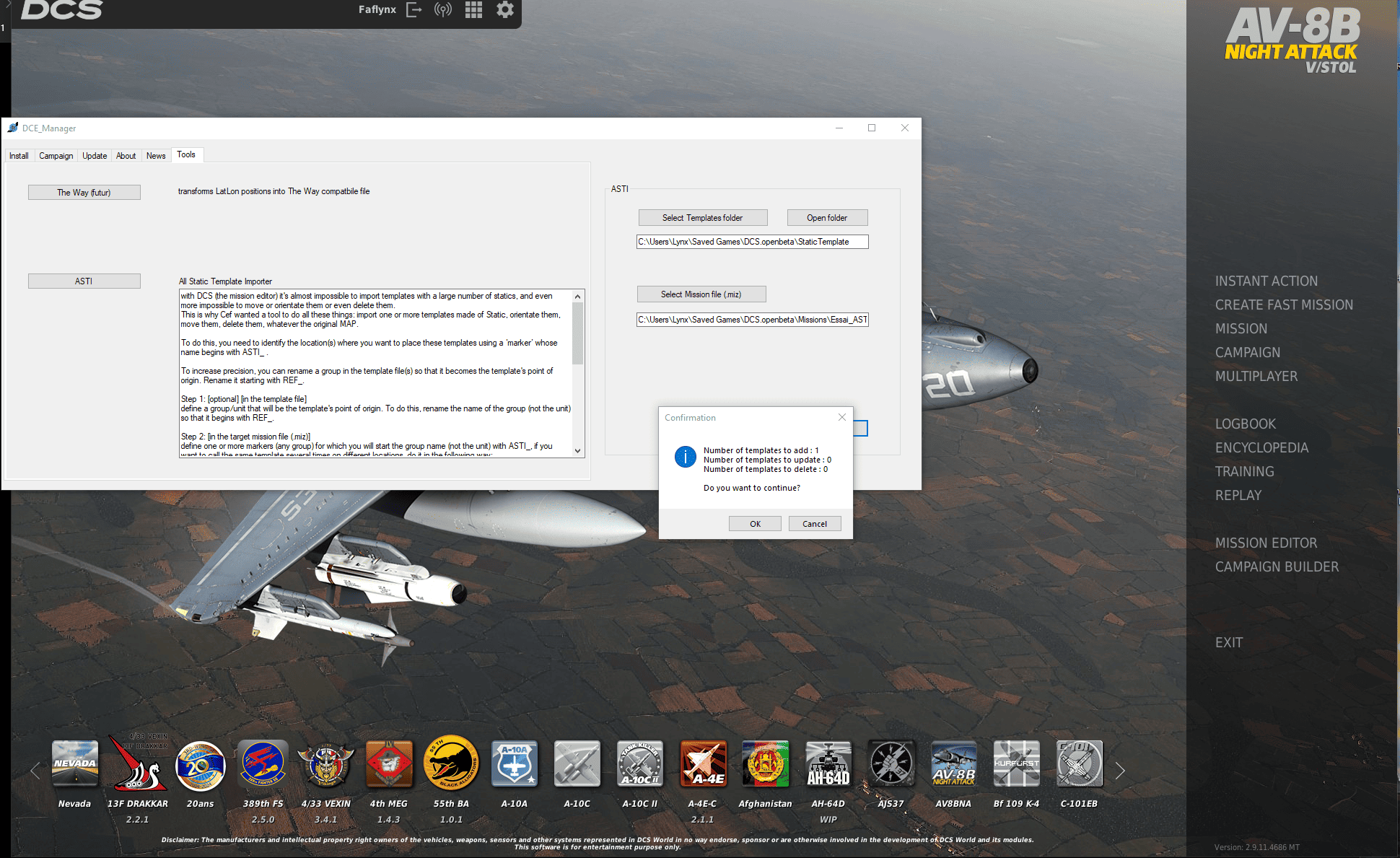Select the 389th FS squadron icon
The image size is (1400, 858).
(263, 763)
